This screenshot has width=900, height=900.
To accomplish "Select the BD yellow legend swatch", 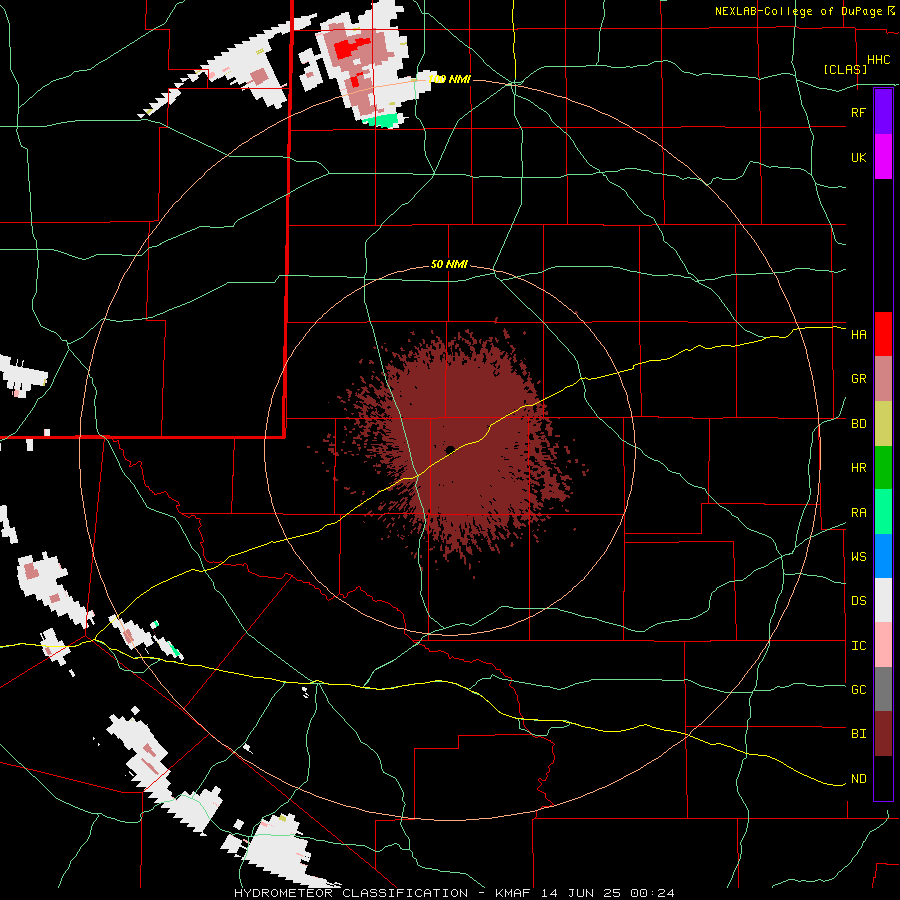I will click(883, 424).
